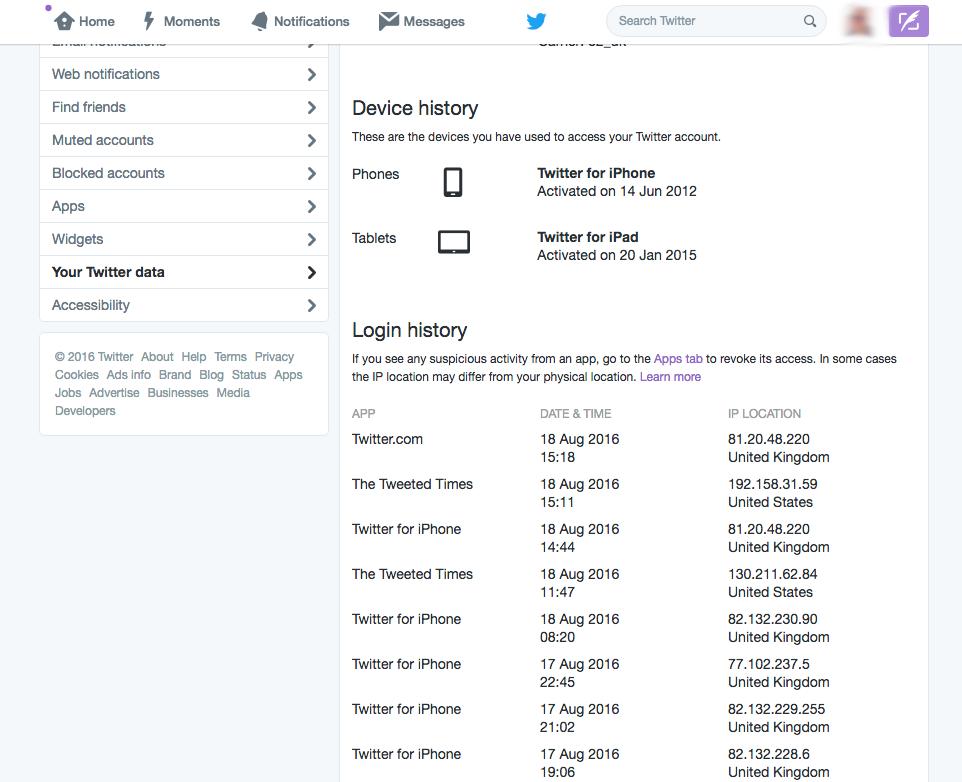Click the DATE & TIME column header
The height and width of the screenshot is (782, 962).
click(575, 414)
